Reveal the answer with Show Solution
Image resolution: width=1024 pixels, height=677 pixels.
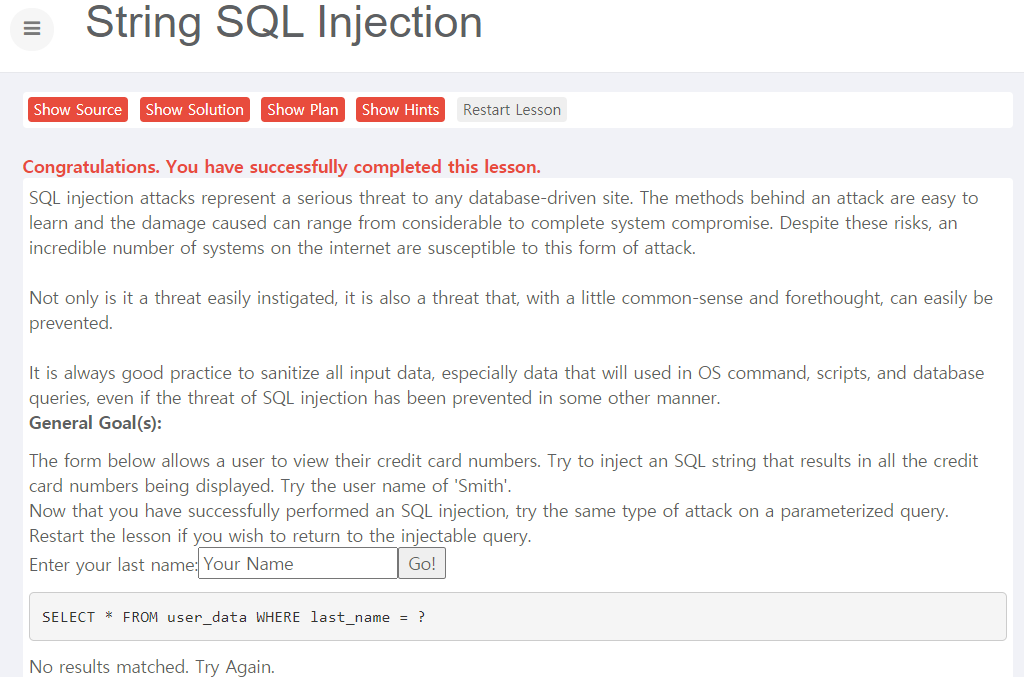[x=194, y=109]
